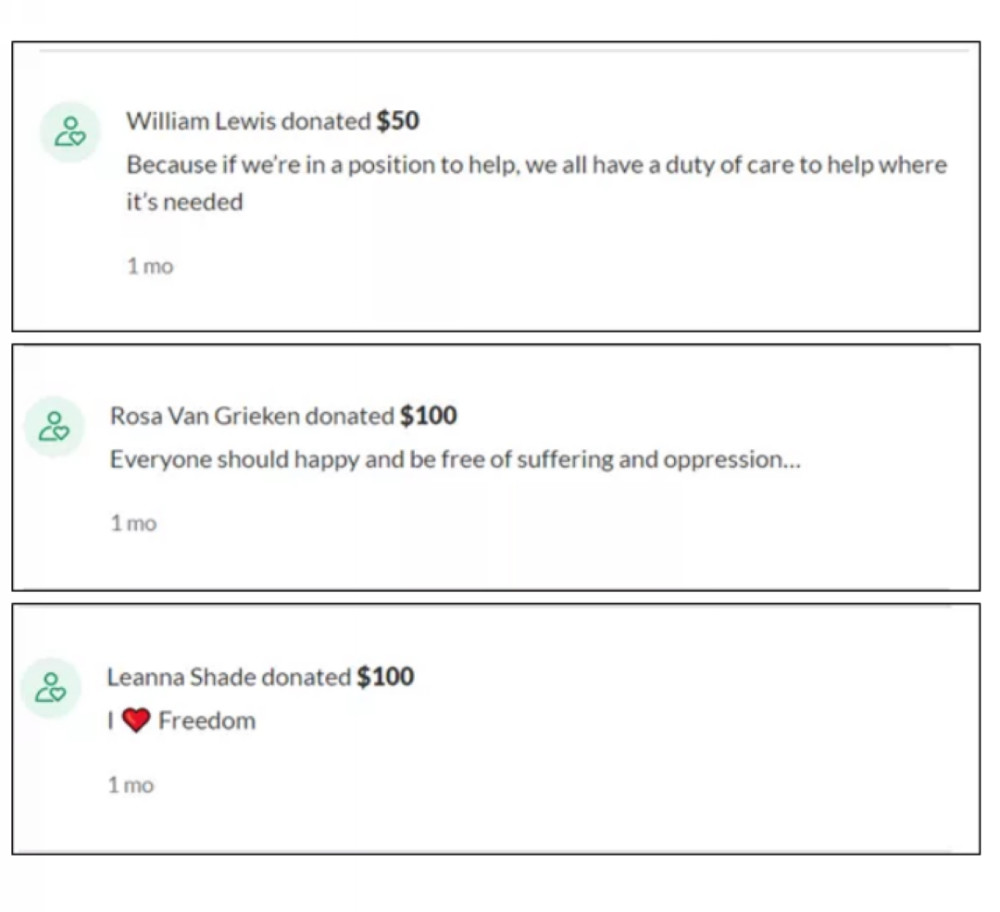The image size is (1000, 912).
Task: Click the comment about duty of care to help
Action: coord(536,184)
